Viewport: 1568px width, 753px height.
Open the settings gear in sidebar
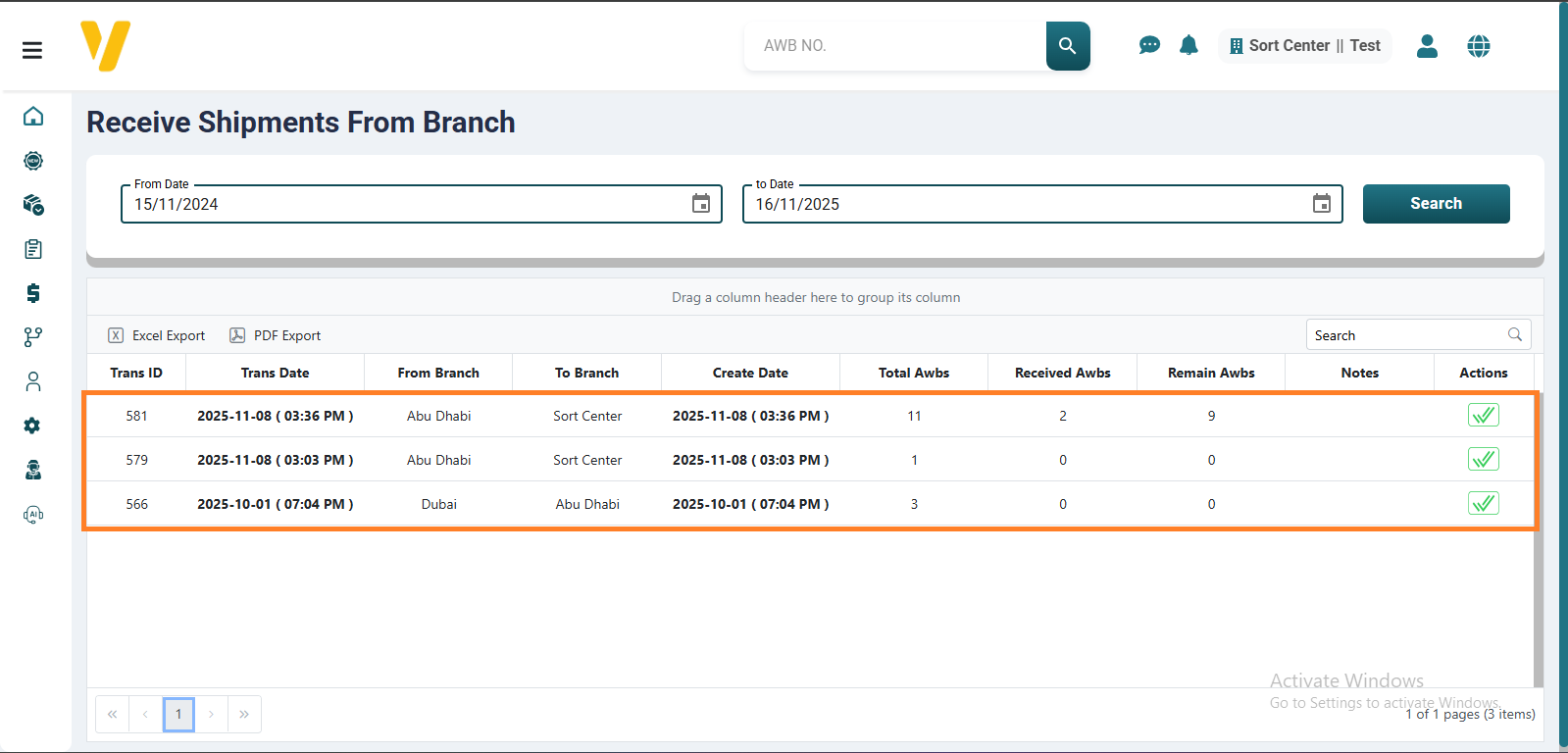click(x=33, y=426)
